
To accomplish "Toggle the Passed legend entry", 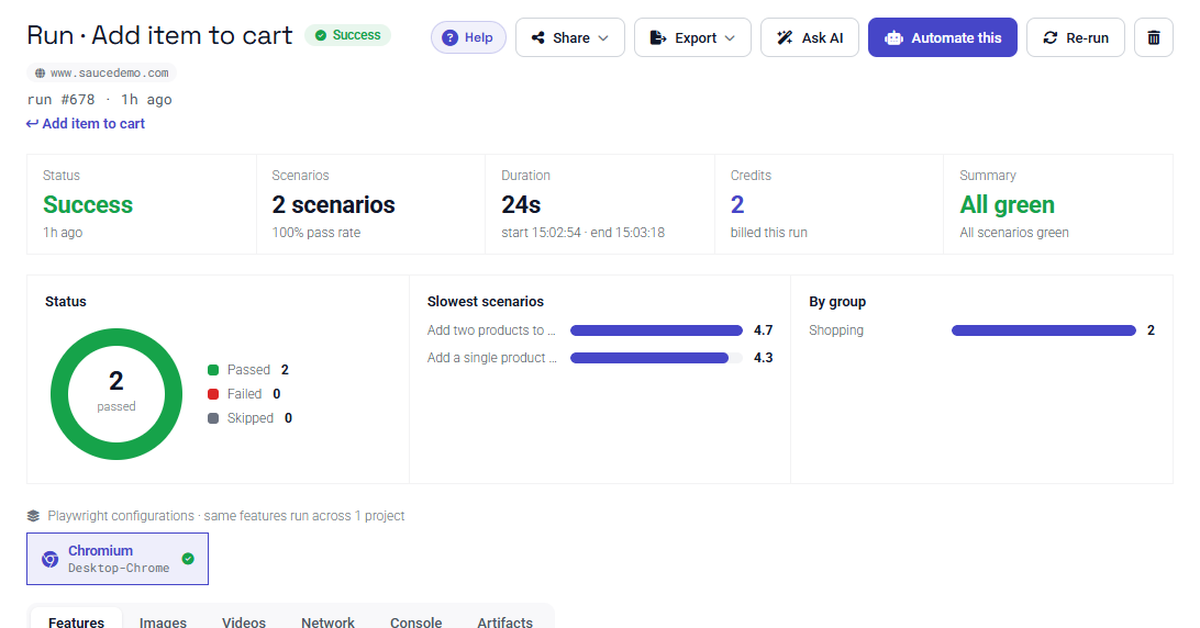I will tap(248, 370).
